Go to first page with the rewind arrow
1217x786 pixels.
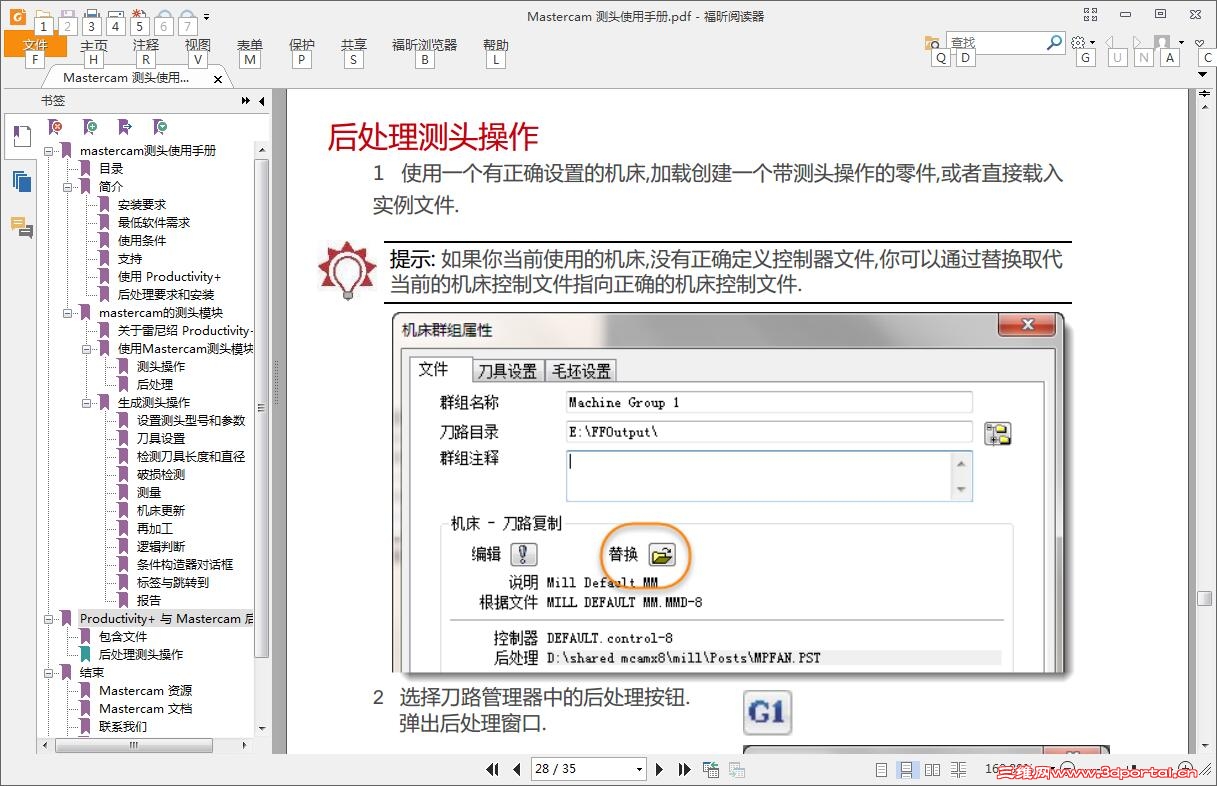tap(492, 769)
